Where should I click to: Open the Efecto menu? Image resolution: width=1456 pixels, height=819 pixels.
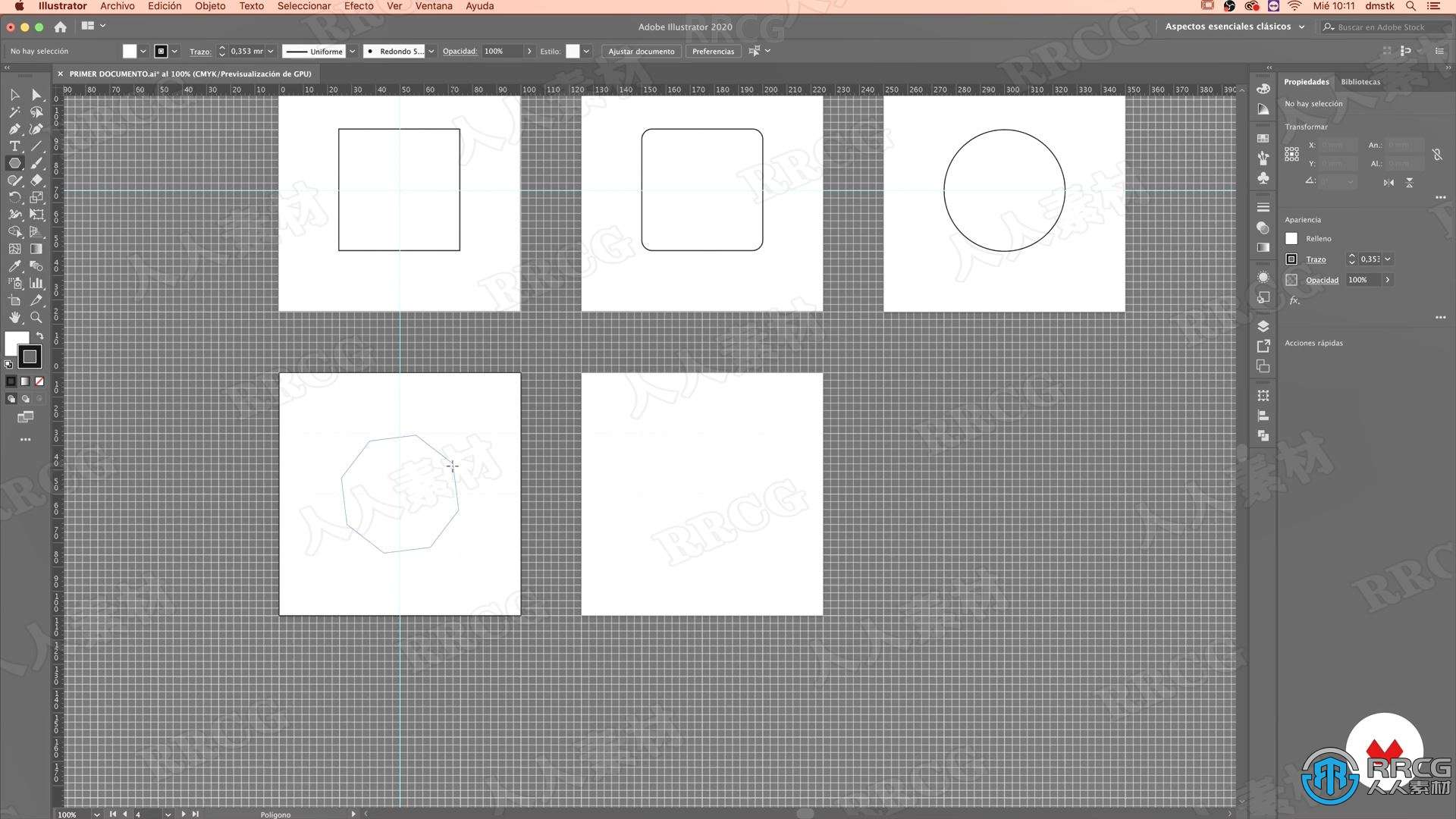[359, 6]
